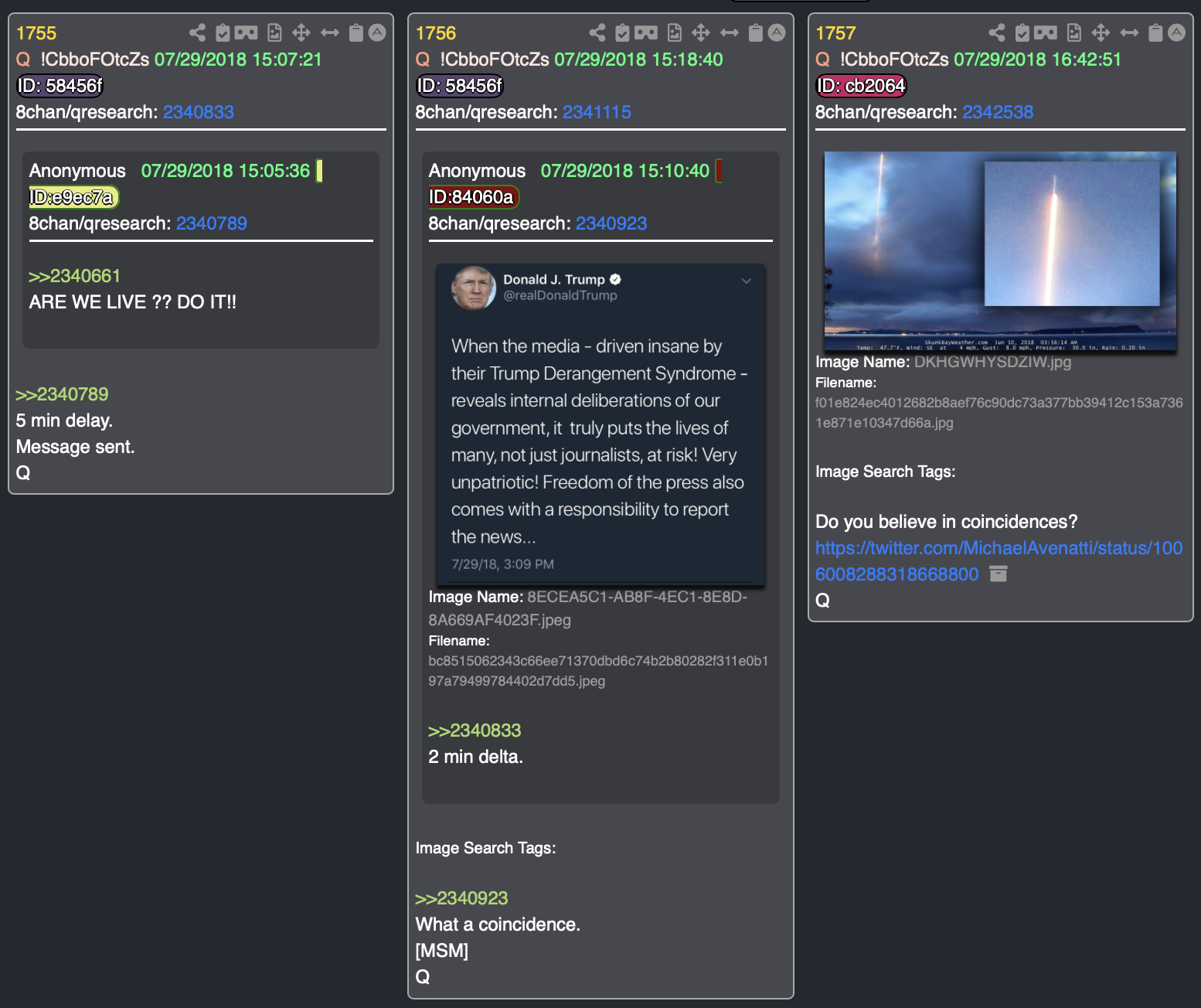Image resolution: width=1201 pixels, height=1008 pixels.
Task: Click ID badge 58456f on post 1755
Action: tap(60, 86)
